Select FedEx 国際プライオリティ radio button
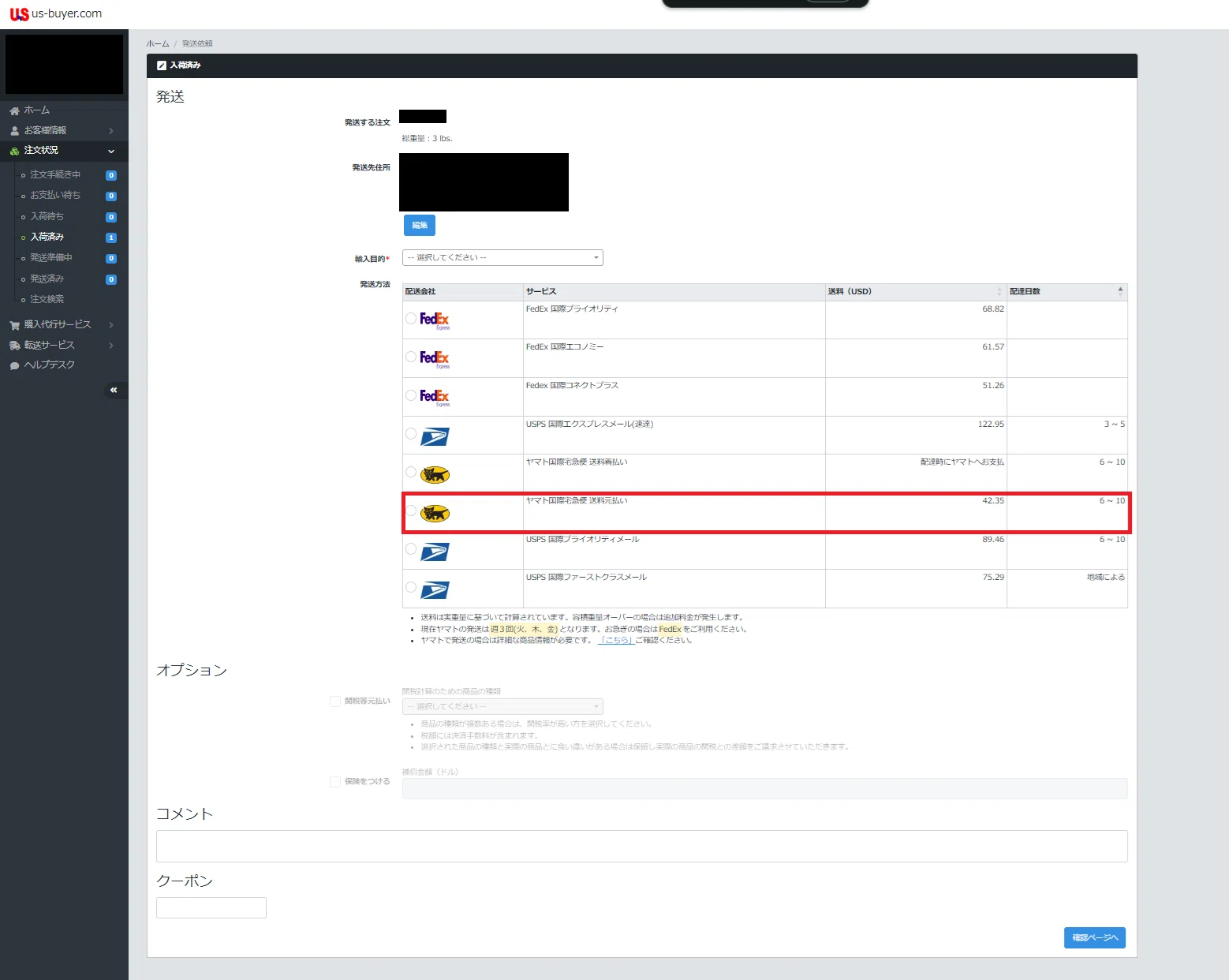The image size is (1229, 980). (x=411, y=319)
